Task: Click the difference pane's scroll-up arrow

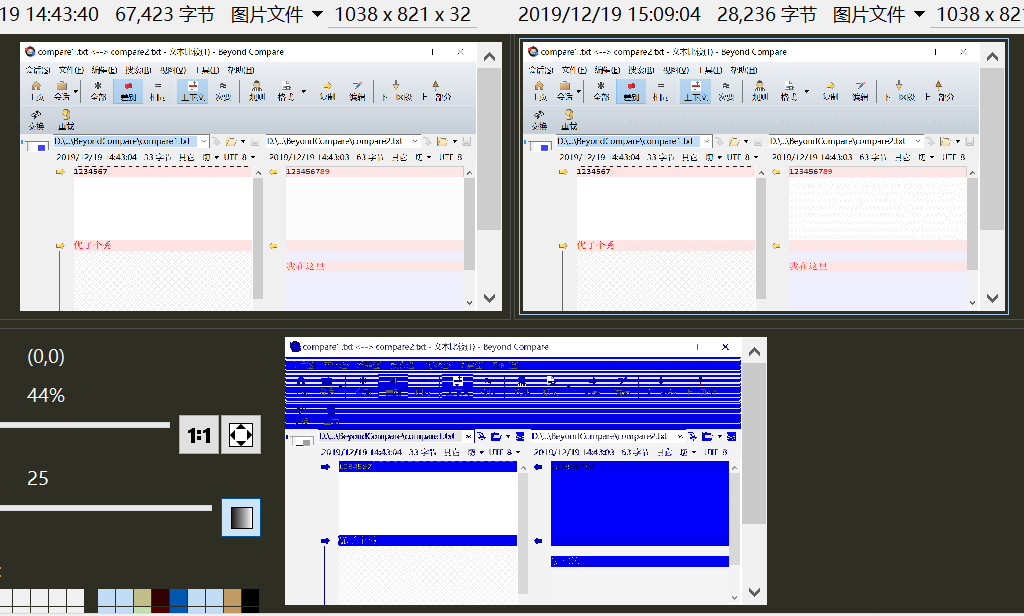Action: (x=754, y=352)
